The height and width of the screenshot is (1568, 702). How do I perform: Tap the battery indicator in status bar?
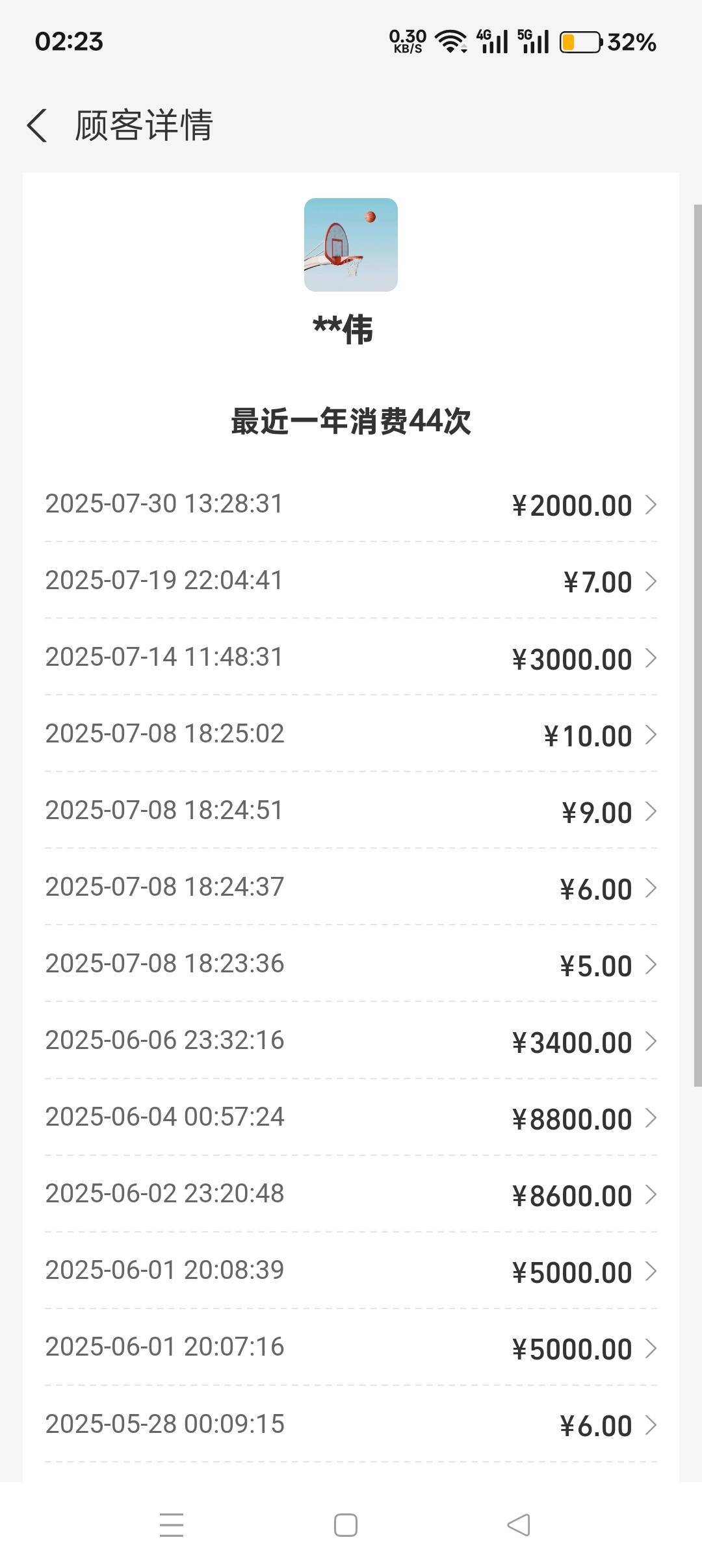(x=580, y=43)
